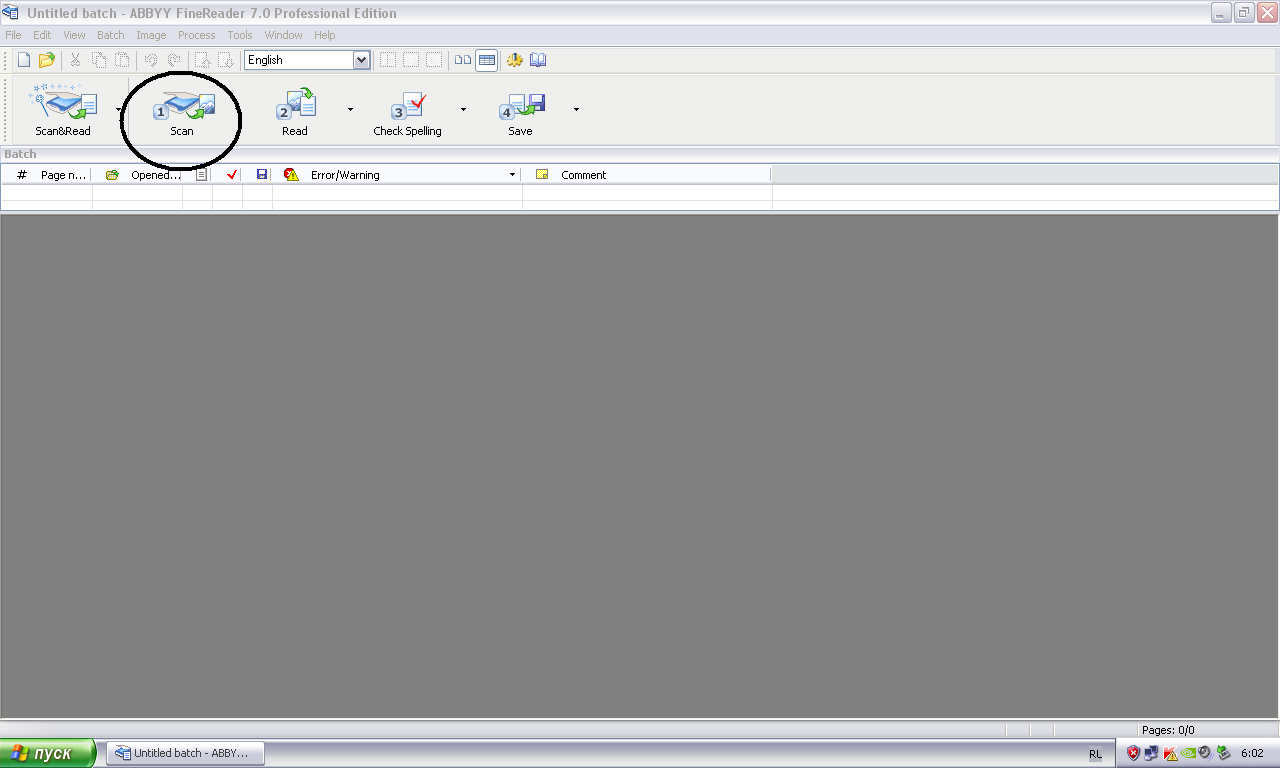Switch to details batch view icon
1280x768 pixels.
click(x=486, y=60)
